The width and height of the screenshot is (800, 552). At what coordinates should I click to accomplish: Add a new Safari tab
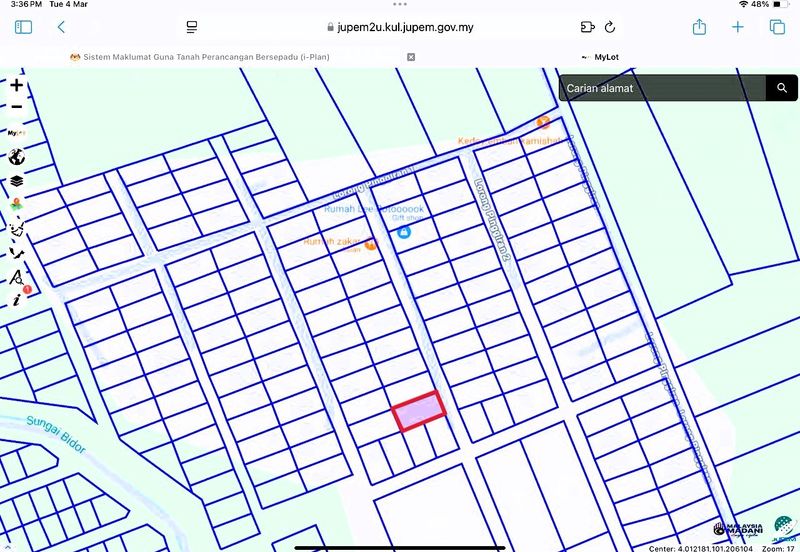click(737, 27)
